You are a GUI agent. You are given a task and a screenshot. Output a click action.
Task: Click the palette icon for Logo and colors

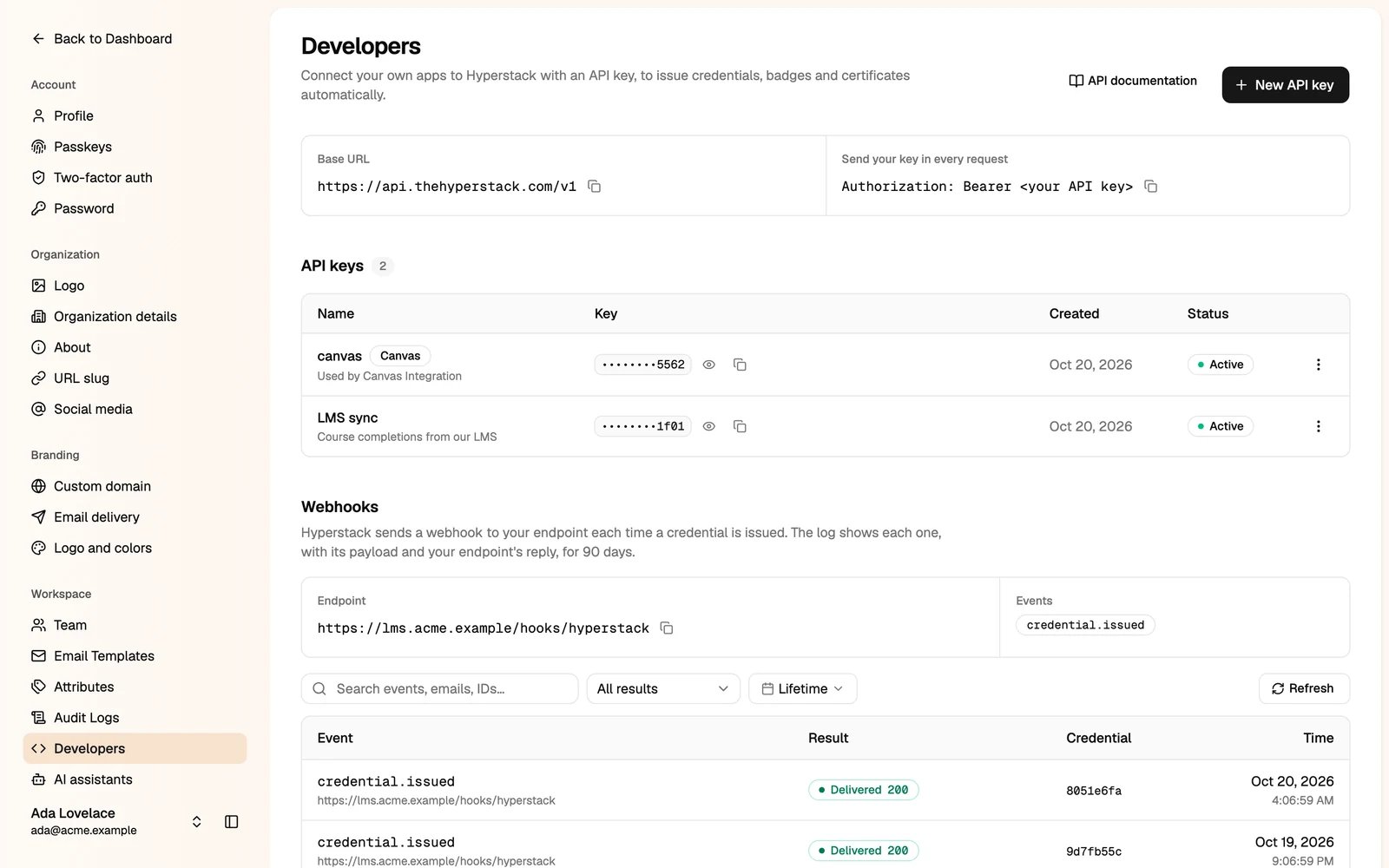pos(38,548)
